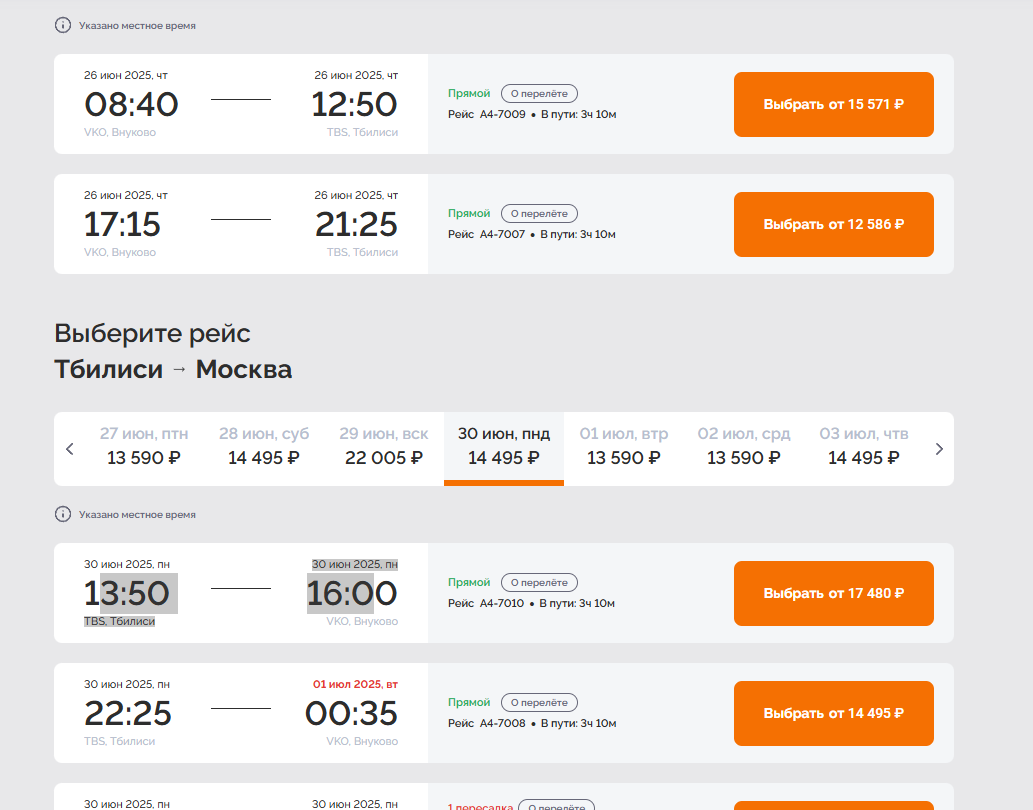Switch to 02 июл, срд date
Screen dimensions: 1033x810
click(744, 446)
